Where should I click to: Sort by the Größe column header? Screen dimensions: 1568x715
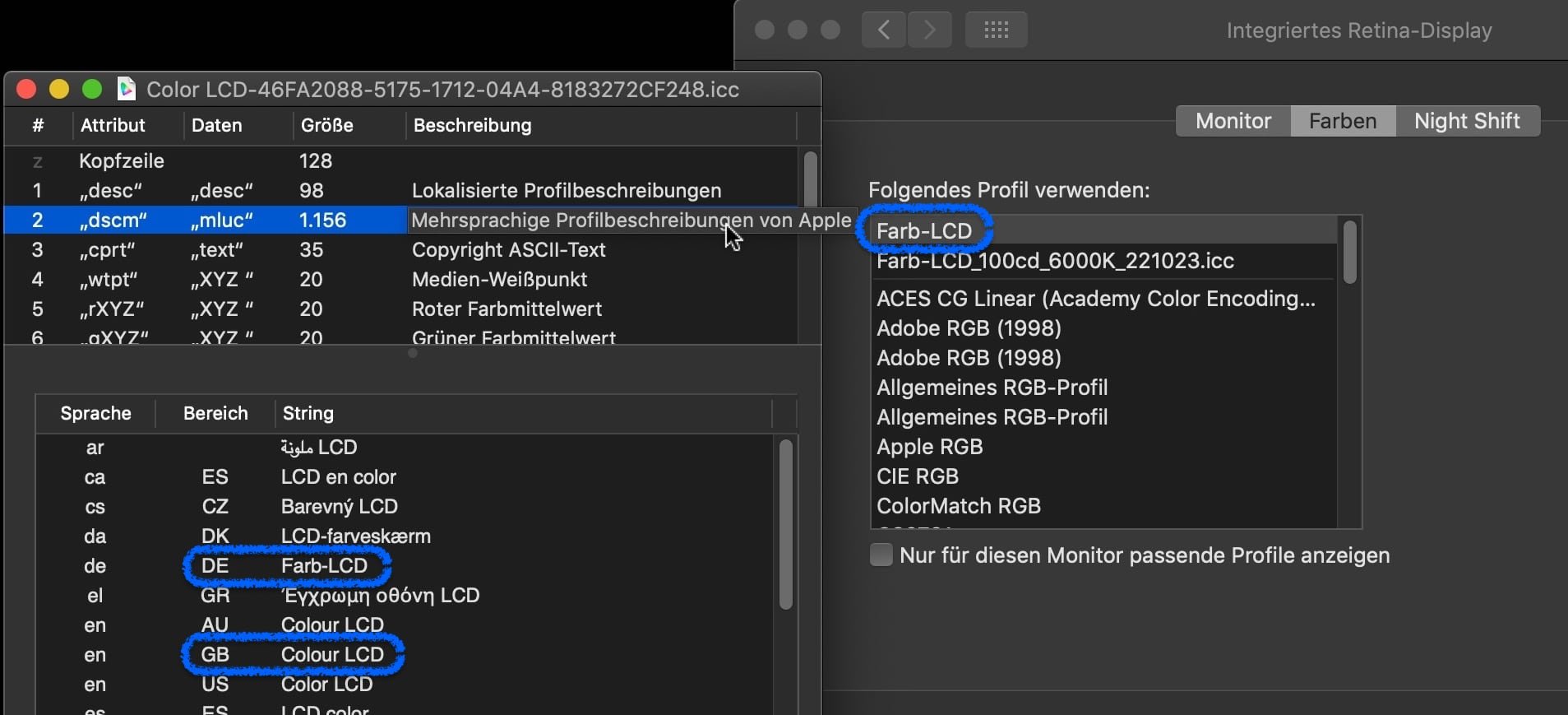click(349, 125)
